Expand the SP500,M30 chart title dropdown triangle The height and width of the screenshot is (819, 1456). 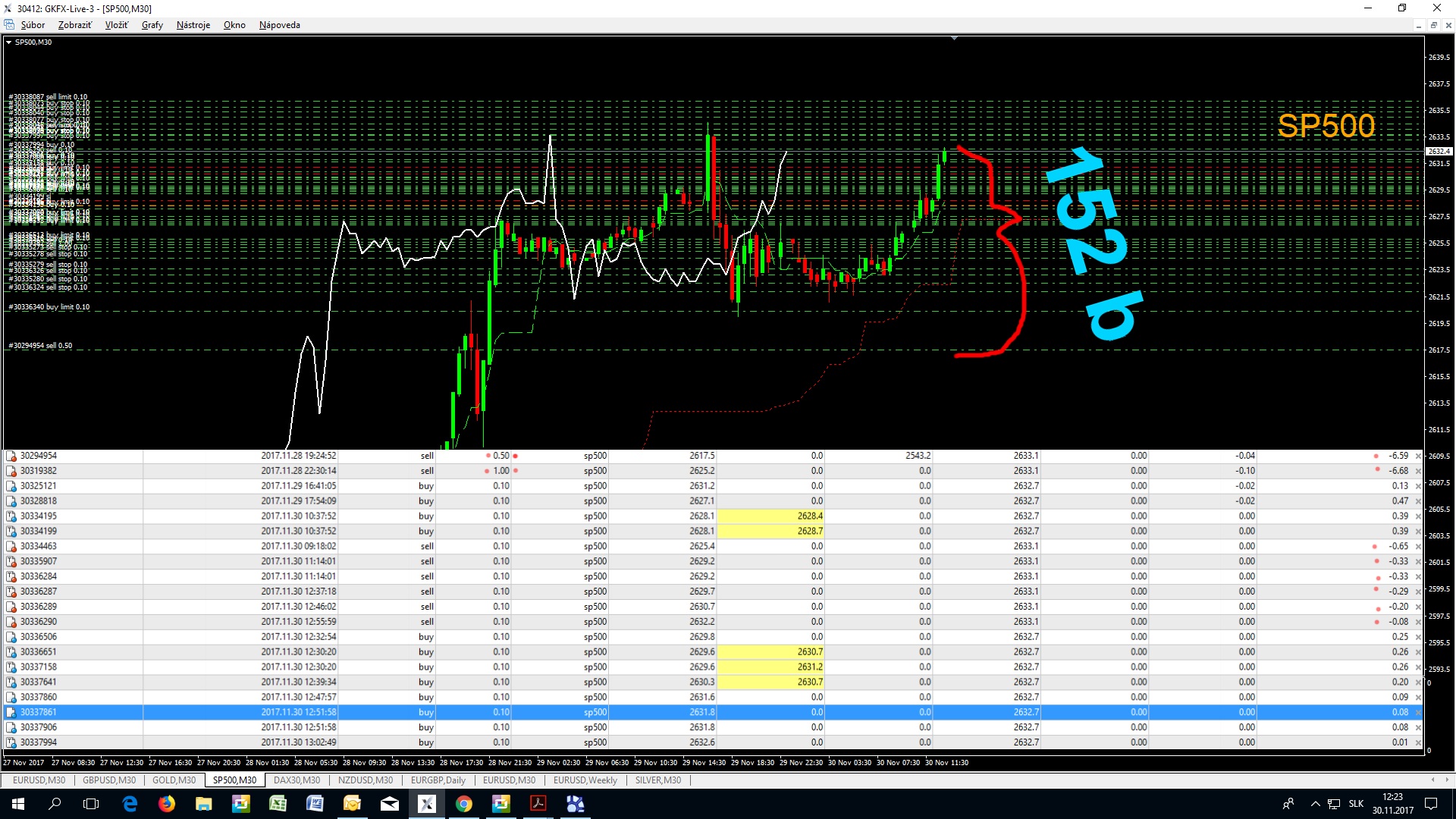pos(8,42)
